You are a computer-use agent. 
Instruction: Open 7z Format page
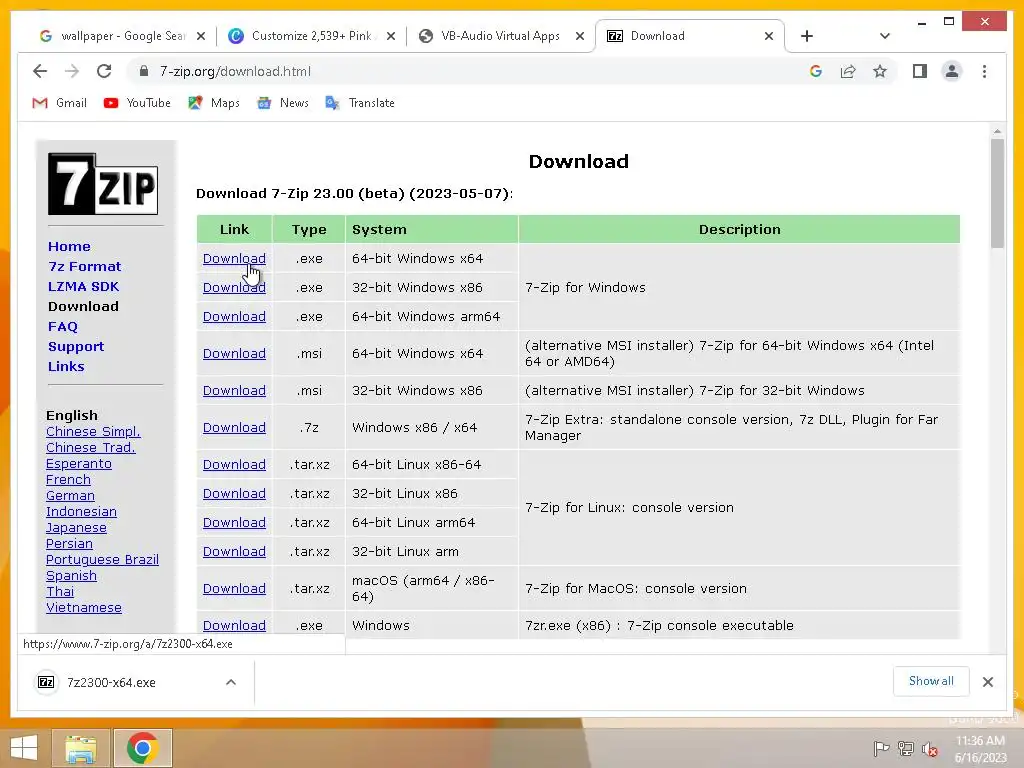(x=84, y=266)
